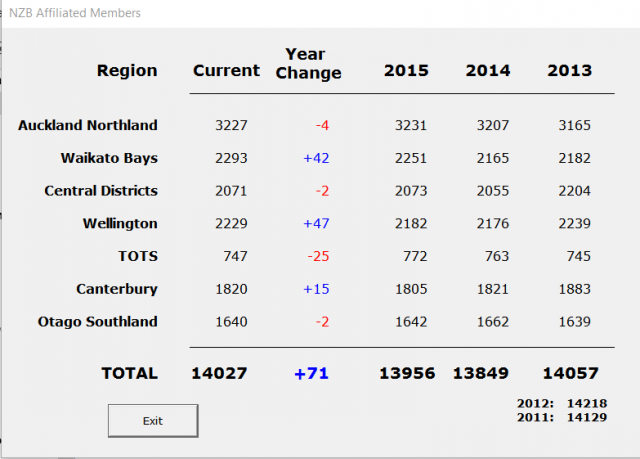Screen dimensions: 640x459
Task: Select the 2014 total 13849
Action: (x=480, y=373)
